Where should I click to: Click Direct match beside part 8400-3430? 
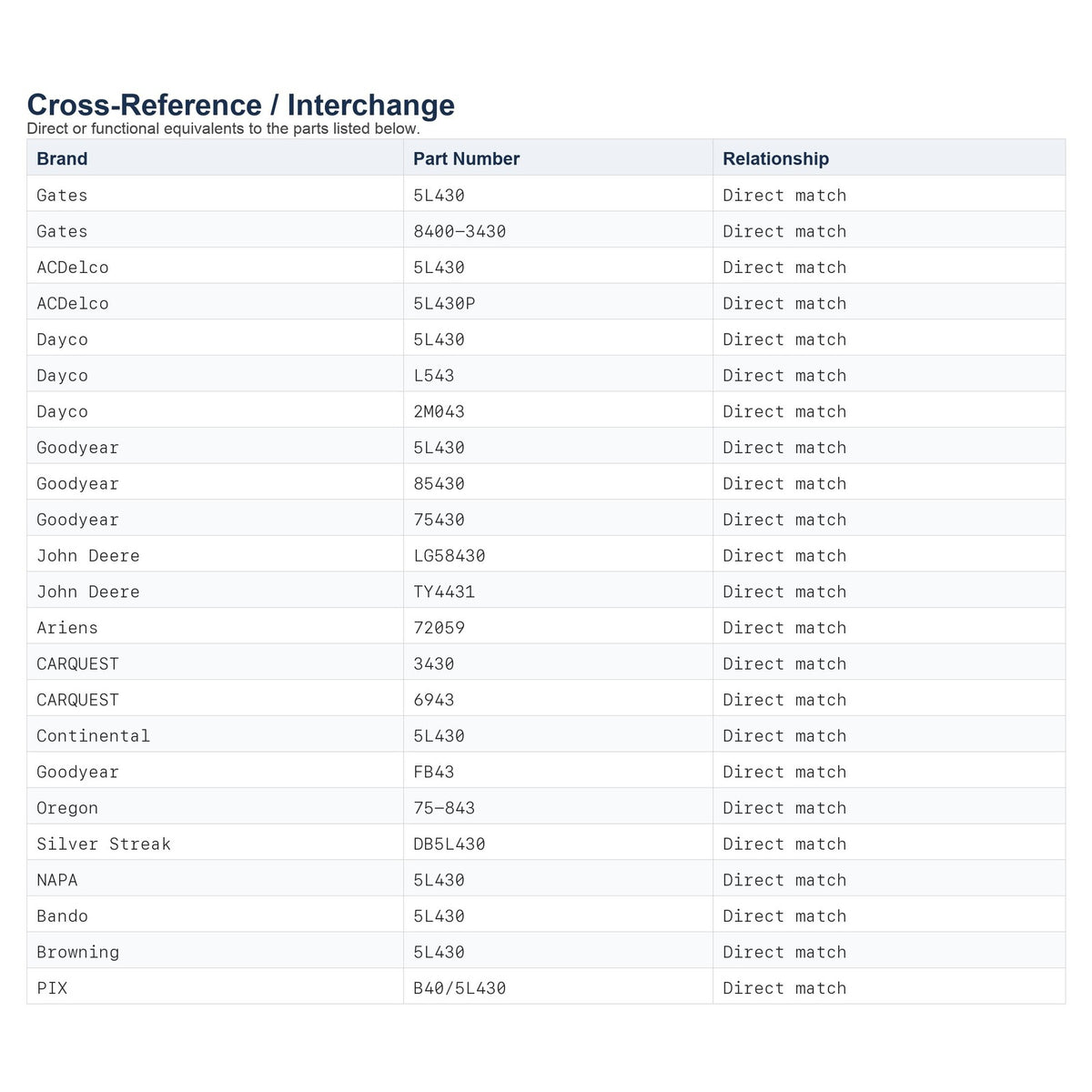click(x=784, y=231)
